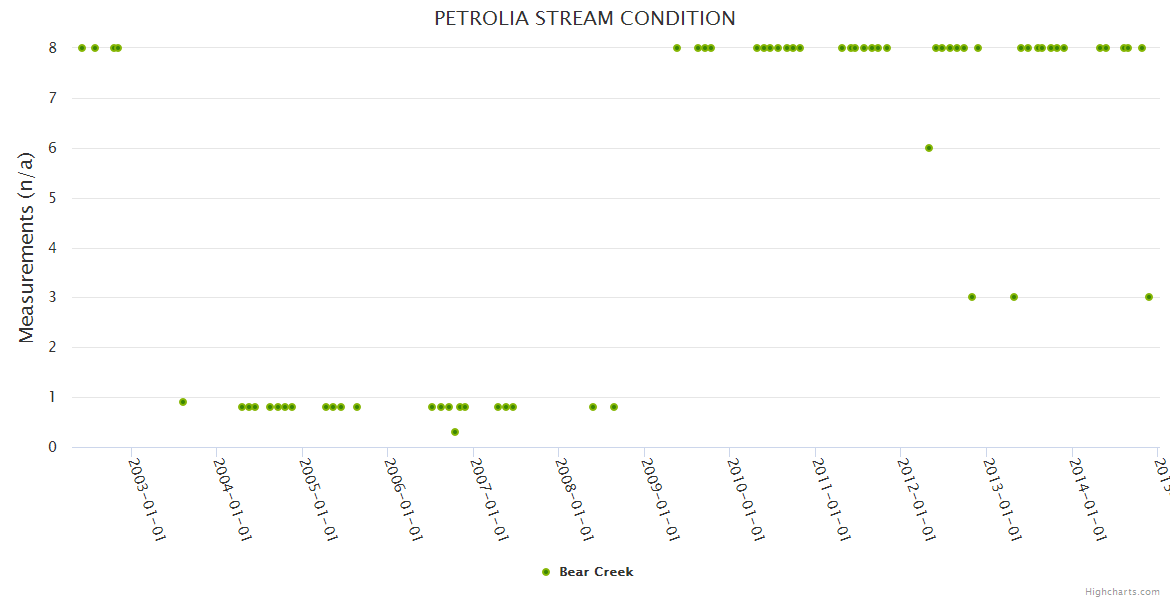Screen dimensions: 1170x600
Task: Click the Bear Creek legend marker icon
Action: click(x=546, y=572)
